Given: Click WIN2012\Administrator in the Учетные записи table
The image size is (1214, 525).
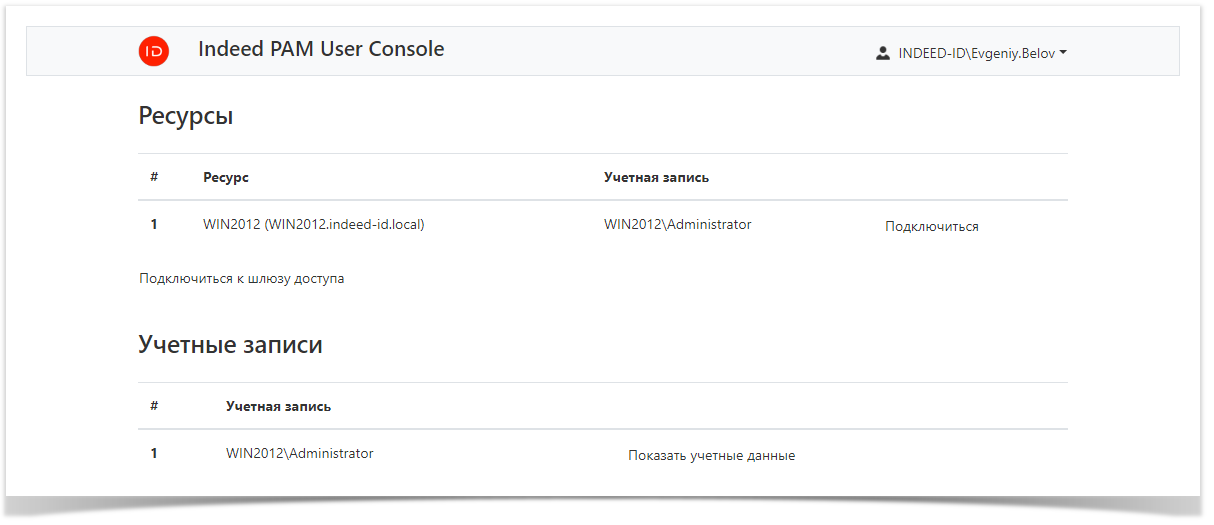Looking at the screenshot, I should click(299, 454).
